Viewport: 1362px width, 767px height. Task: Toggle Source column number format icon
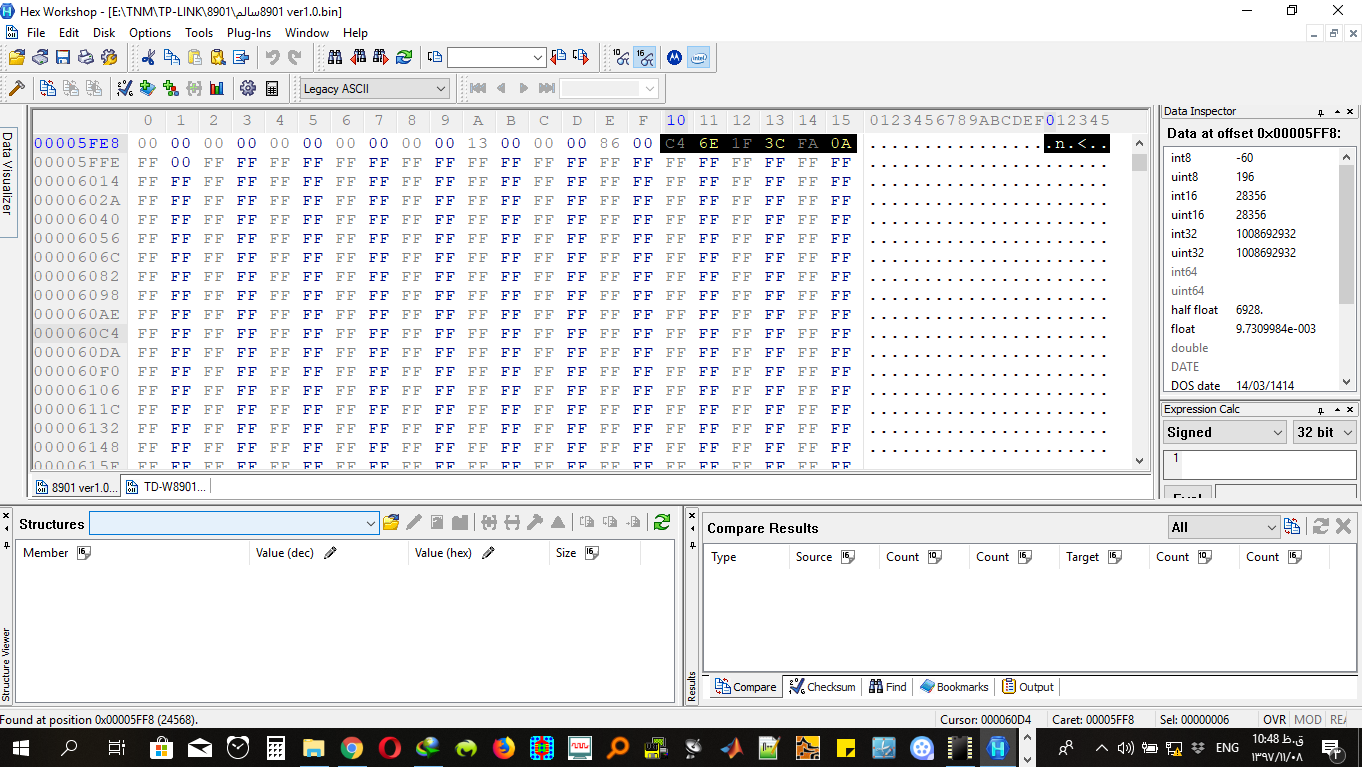point(848,557)
